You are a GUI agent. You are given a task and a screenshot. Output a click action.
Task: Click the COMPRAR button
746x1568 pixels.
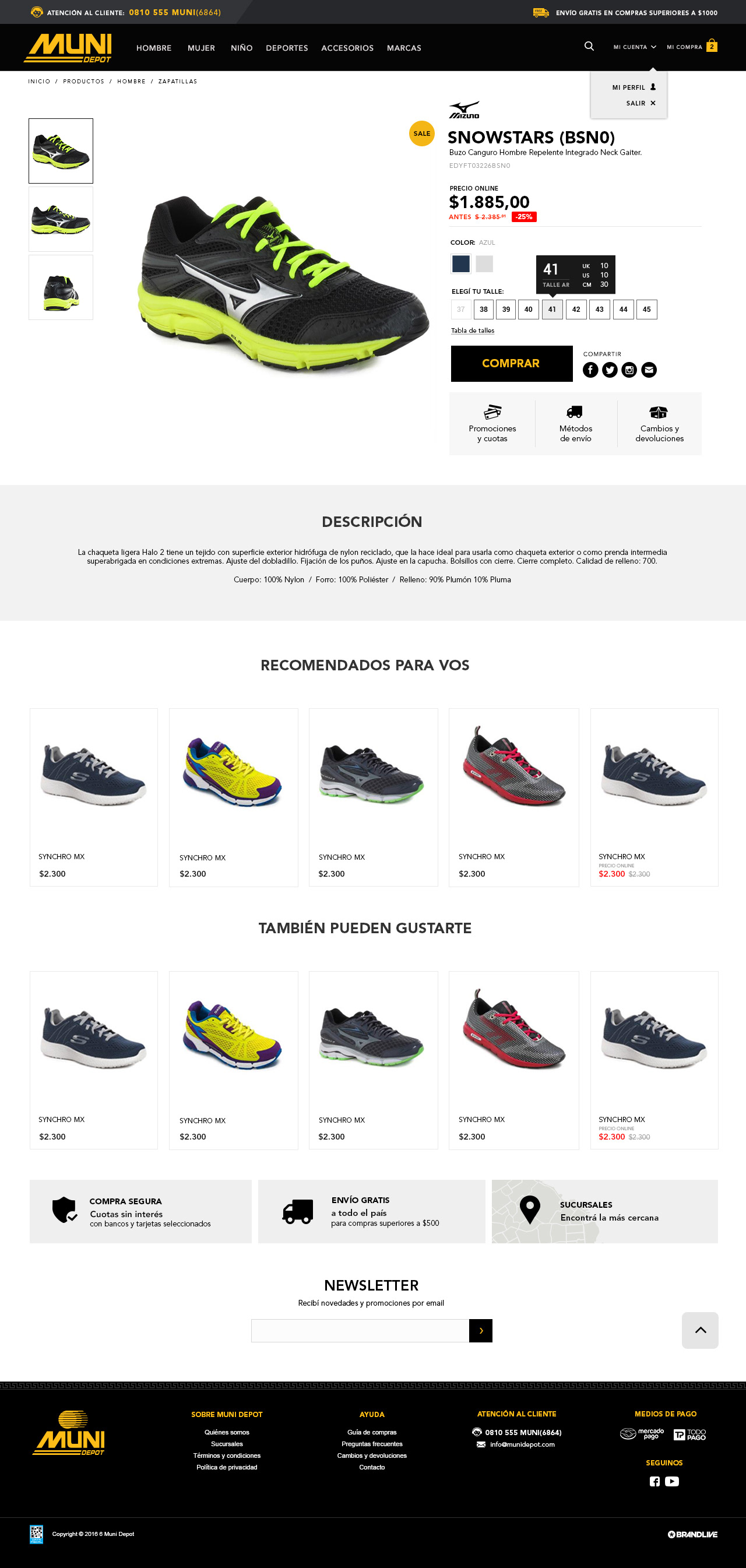tap(511, 363)
